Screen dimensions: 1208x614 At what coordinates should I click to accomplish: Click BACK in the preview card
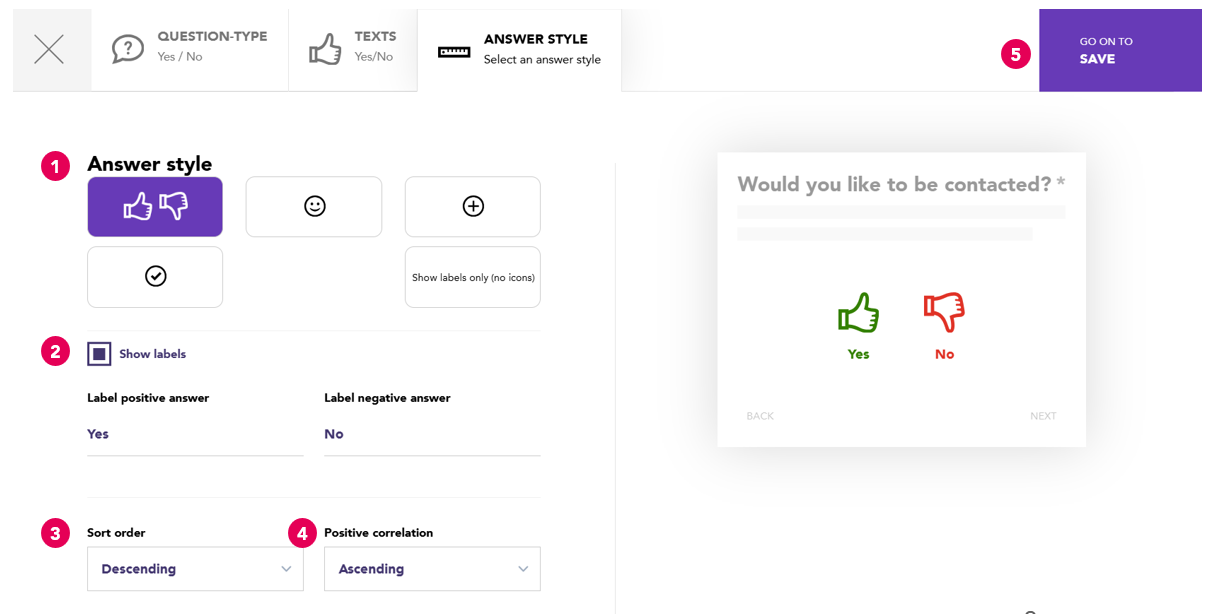pos(760,416)
